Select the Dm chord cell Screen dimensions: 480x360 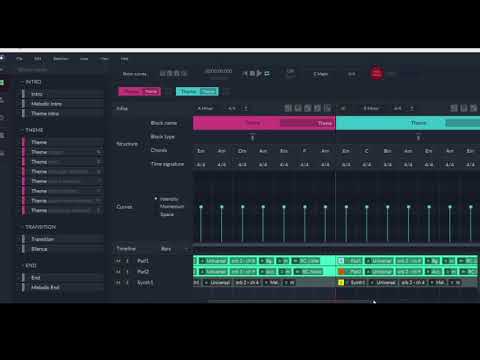[242, 151]
